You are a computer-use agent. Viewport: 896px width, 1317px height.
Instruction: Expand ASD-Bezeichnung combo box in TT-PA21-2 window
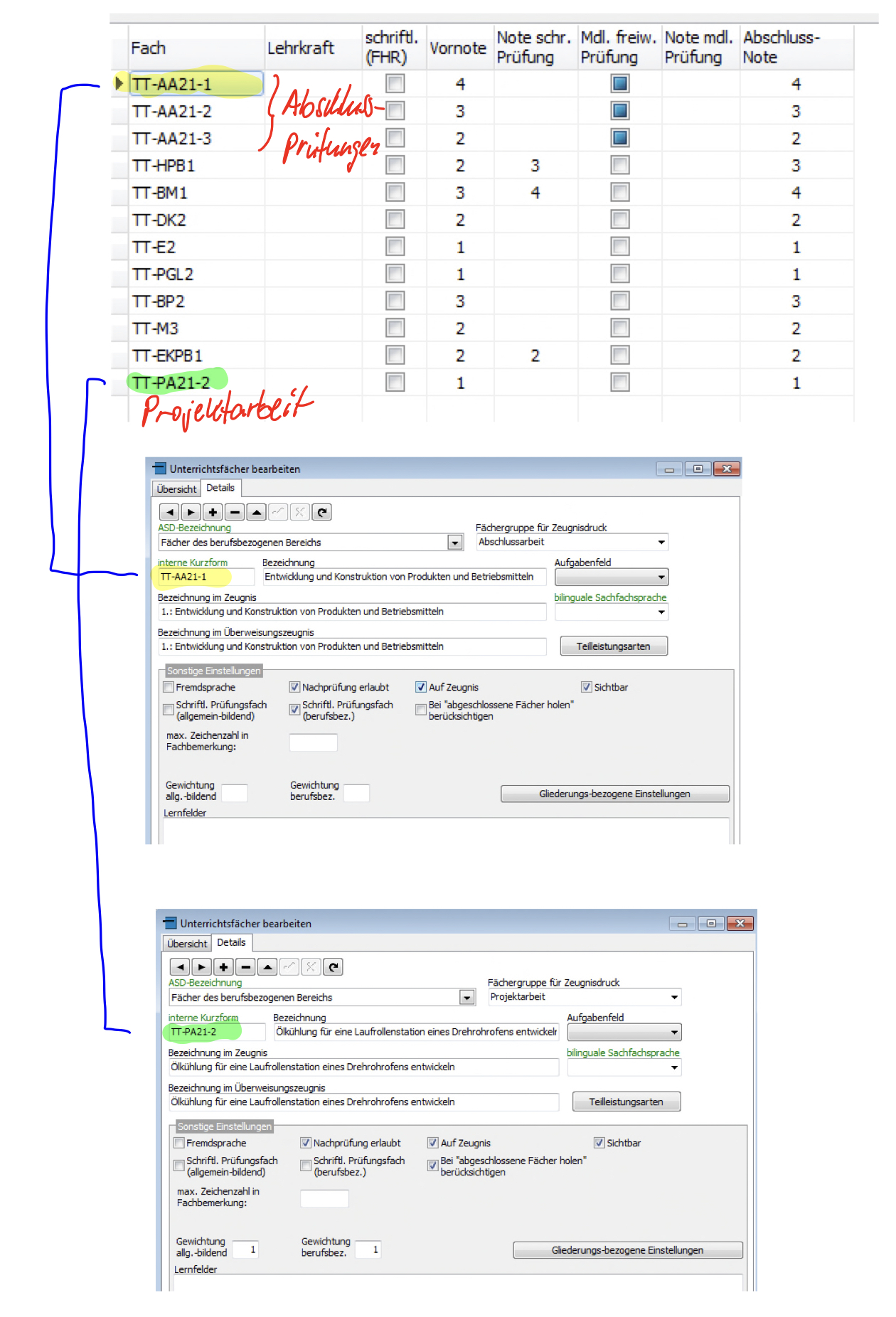pos(466,998)
